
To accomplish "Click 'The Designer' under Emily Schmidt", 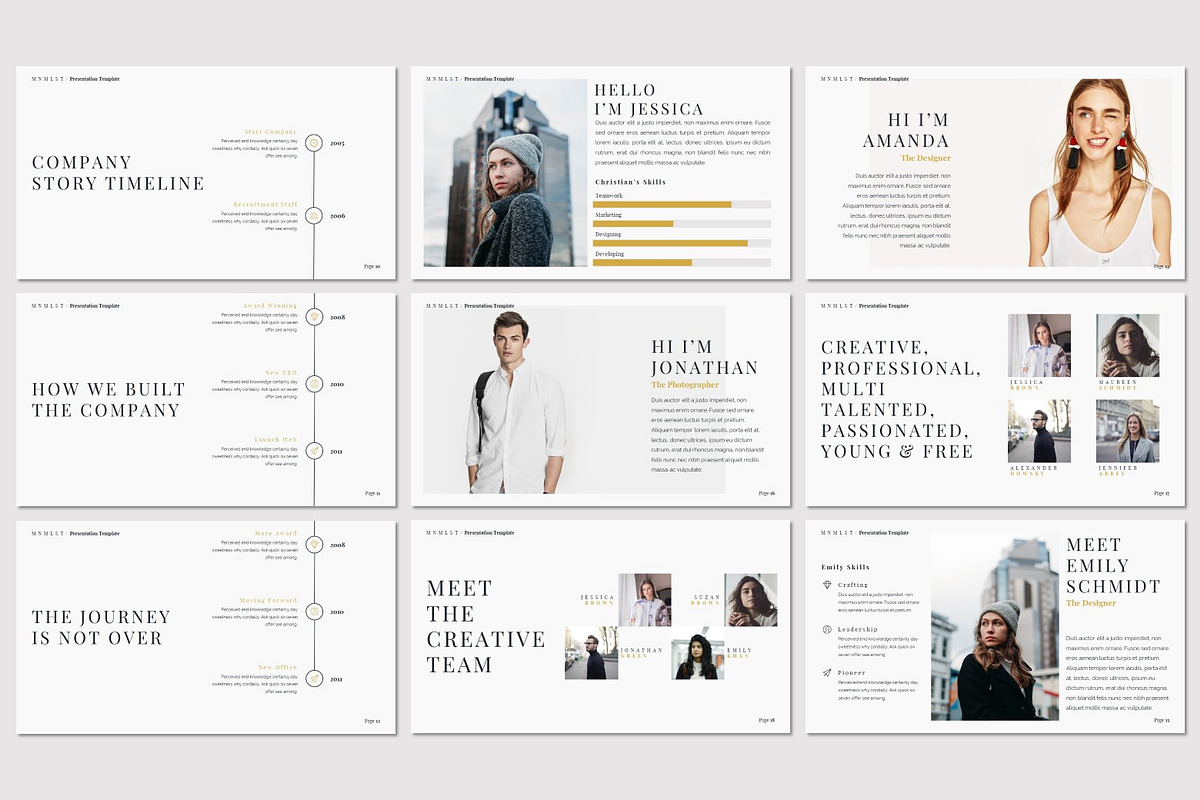I will pos(1091,603).
